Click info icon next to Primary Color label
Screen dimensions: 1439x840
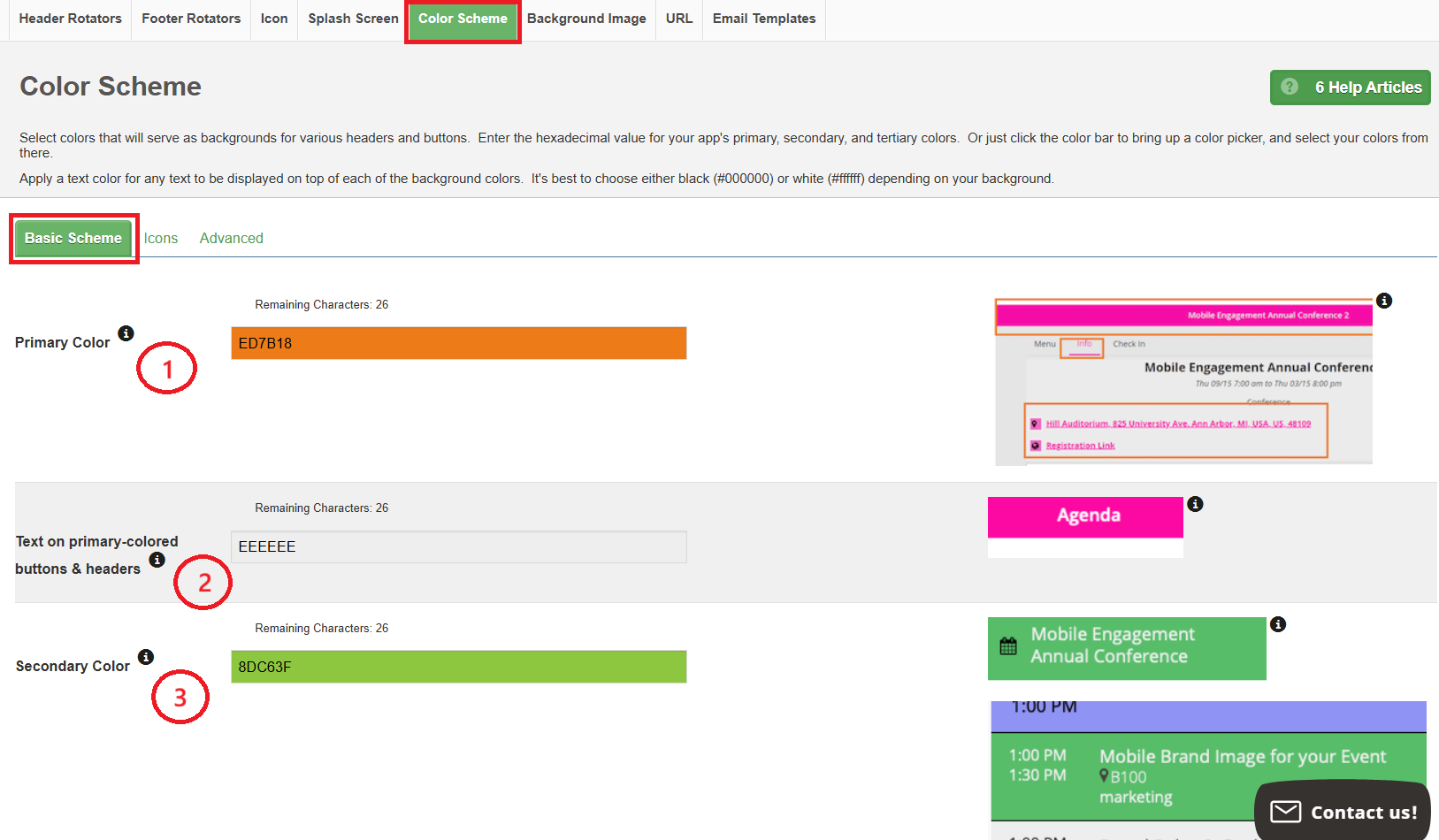(126, 333)
